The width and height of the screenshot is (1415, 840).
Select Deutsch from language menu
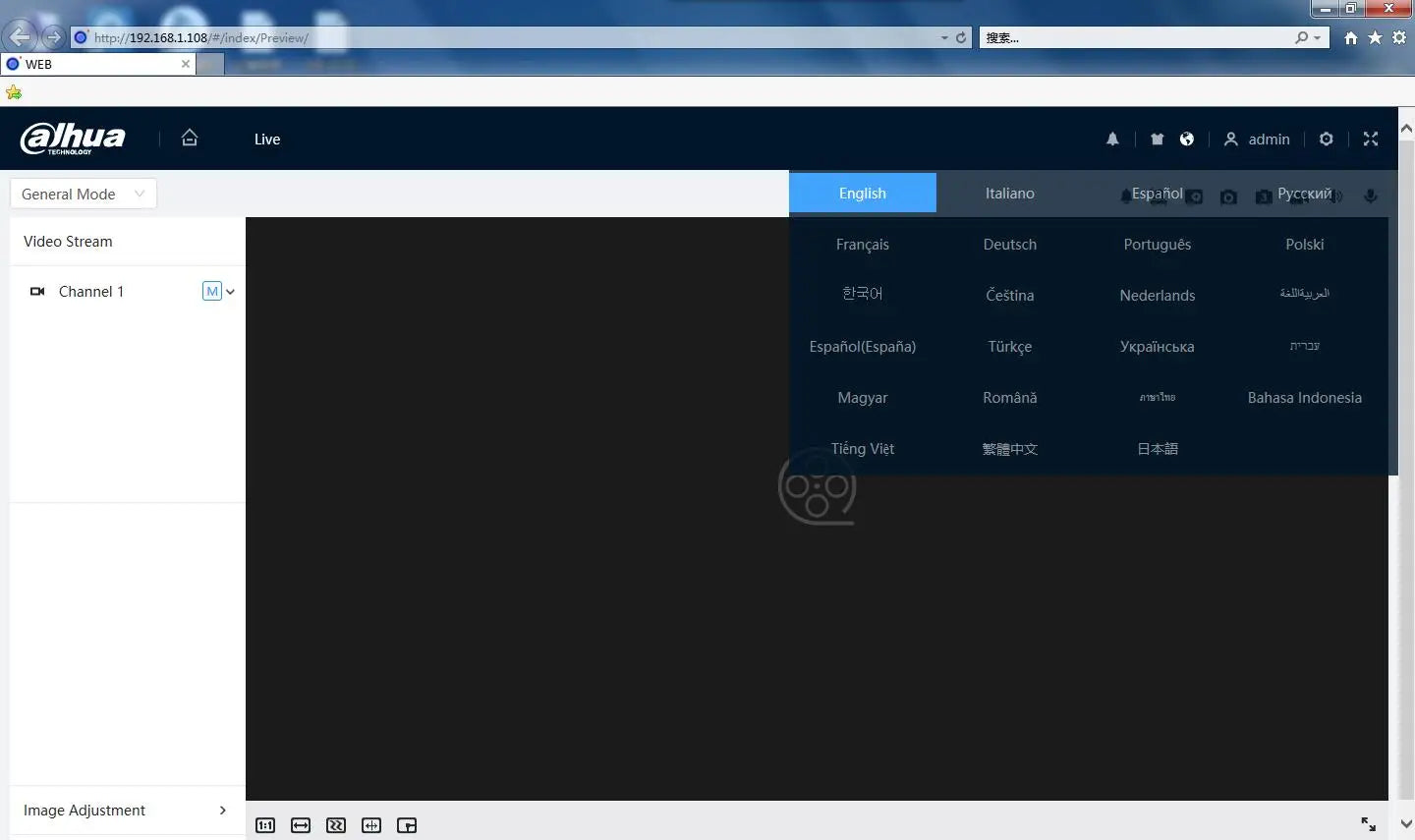tap(1009, 245)
